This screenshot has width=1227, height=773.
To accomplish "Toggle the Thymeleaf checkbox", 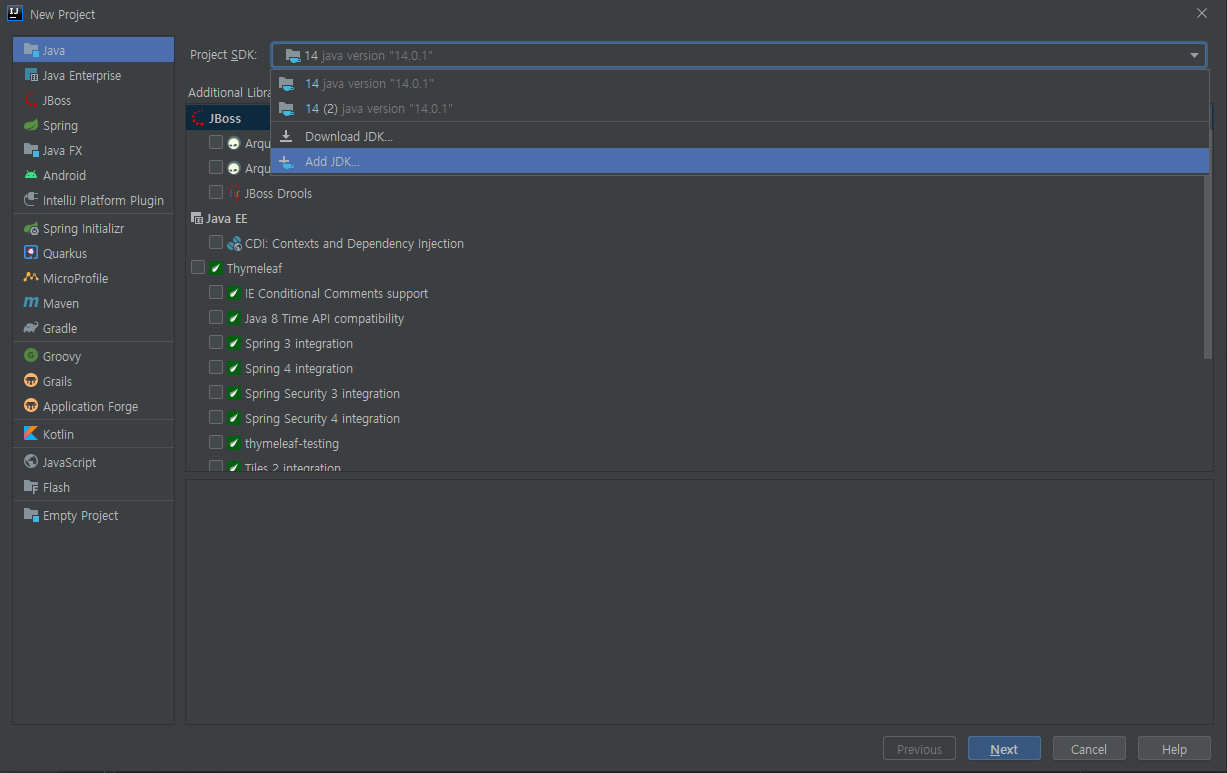I will 198,267.
